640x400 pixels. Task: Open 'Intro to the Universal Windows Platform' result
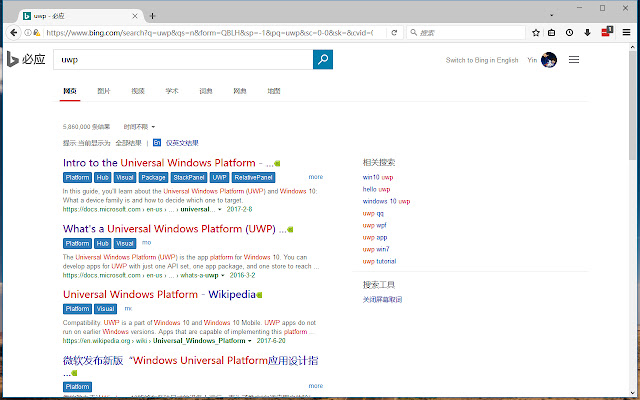[168, 163]
